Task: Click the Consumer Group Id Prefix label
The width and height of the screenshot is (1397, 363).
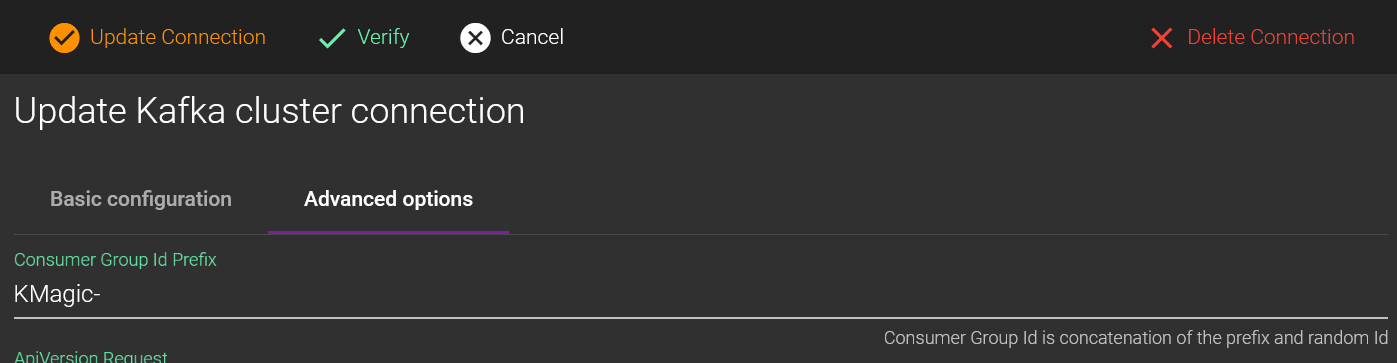Action: [x=115, y=260]
